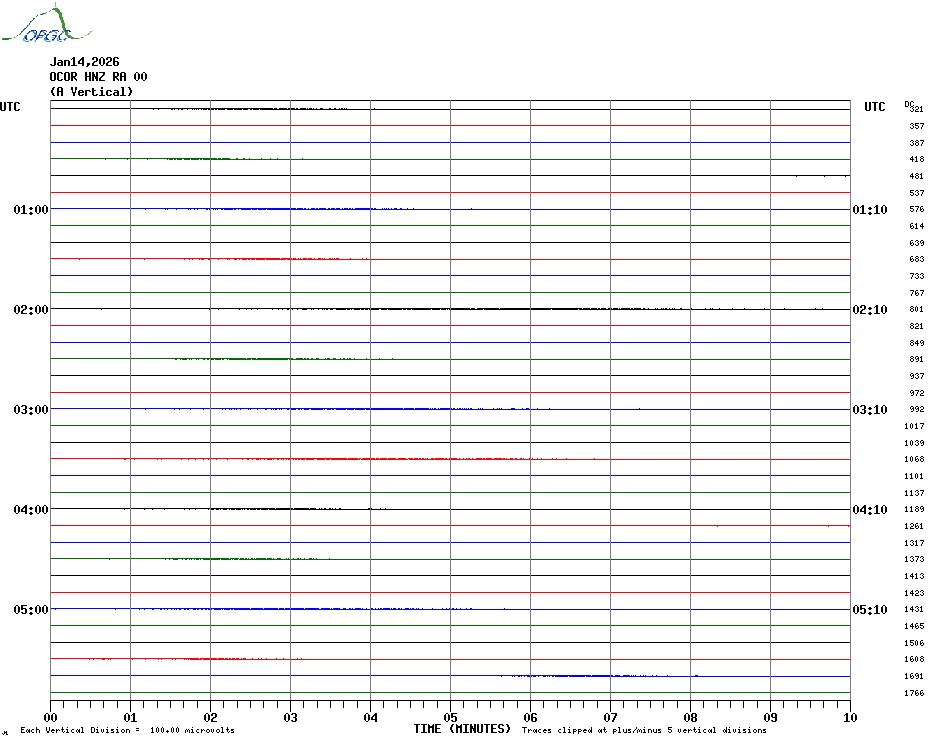
Task: Select the 02:00 hour label on left
Action: click(31, 310)
